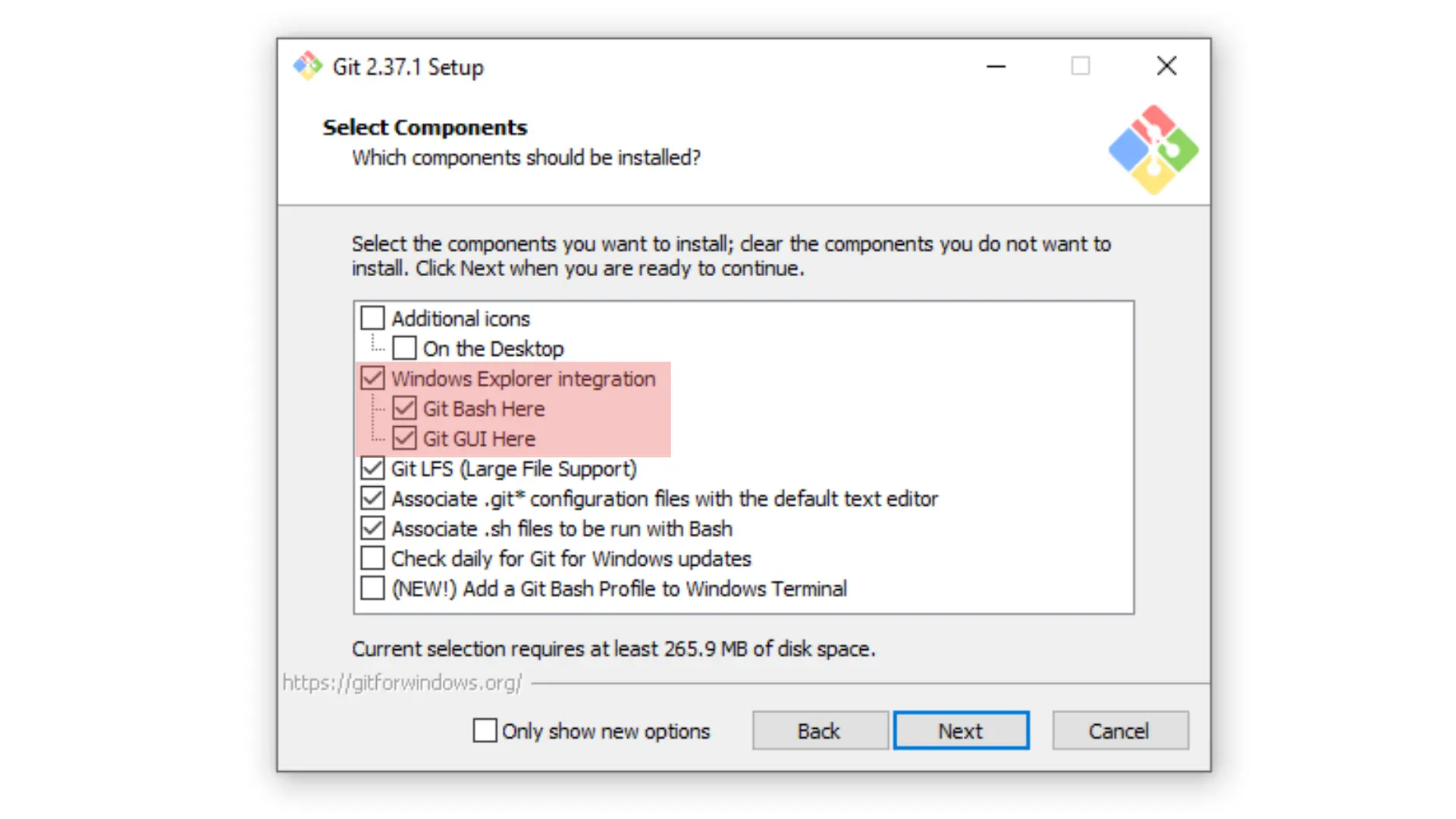The width and height of the screenshot is (1456, 819).
Task: Toggle Git GUI Here checkbox
Action: pyautogui.click(x=404, y=438)
